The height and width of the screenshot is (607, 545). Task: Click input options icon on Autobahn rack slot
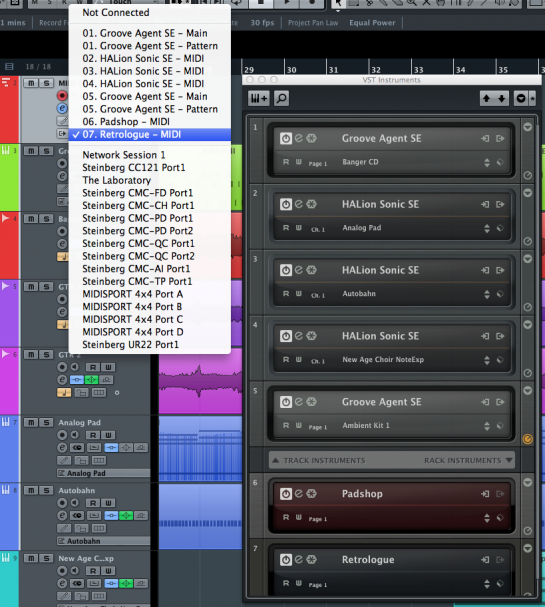point(485,270)
